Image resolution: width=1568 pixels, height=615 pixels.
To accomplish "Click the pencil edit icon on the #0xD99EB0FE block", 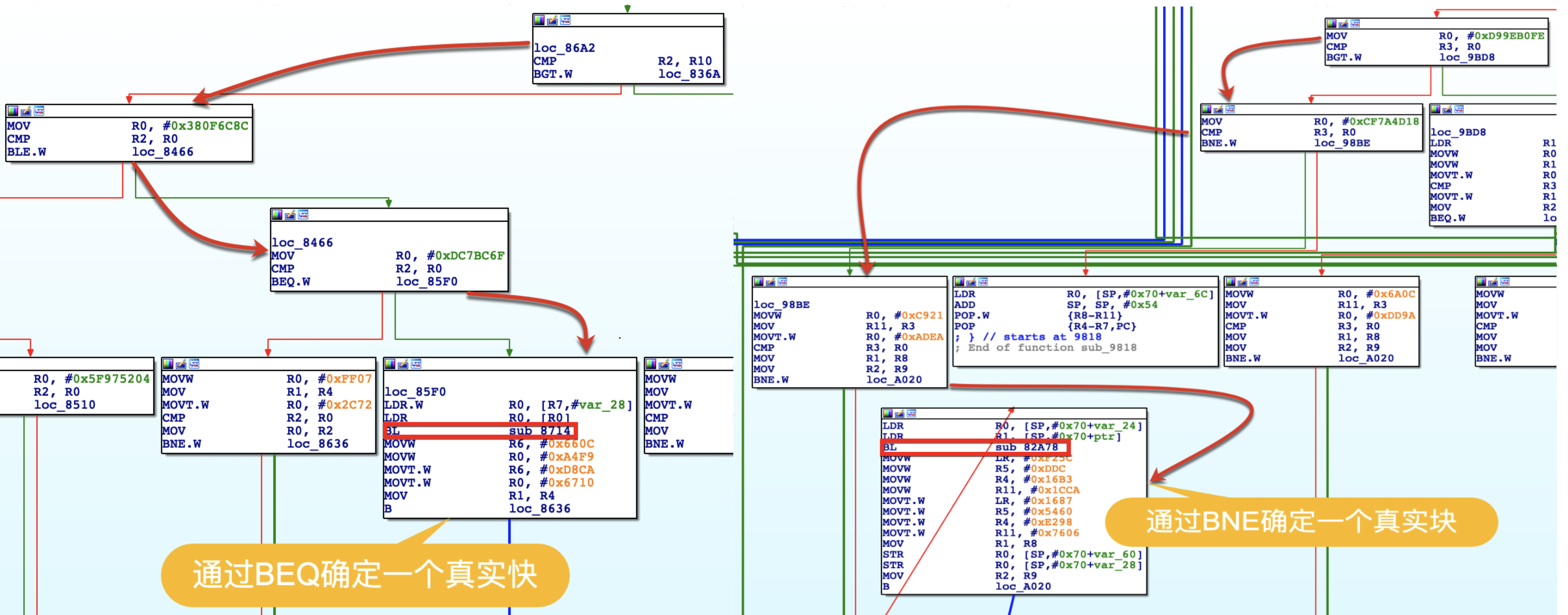I will 1343,24.
